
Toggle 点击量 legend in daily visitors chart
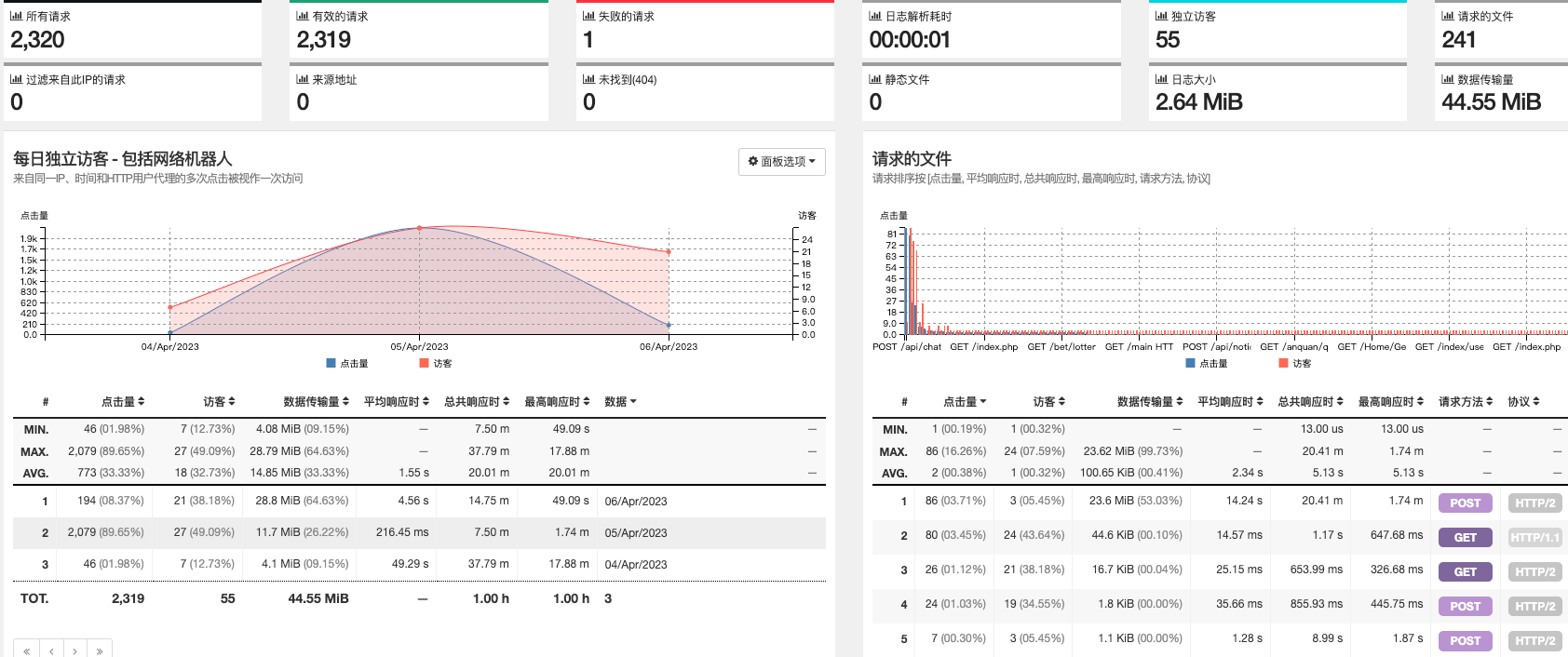(347, 364)
